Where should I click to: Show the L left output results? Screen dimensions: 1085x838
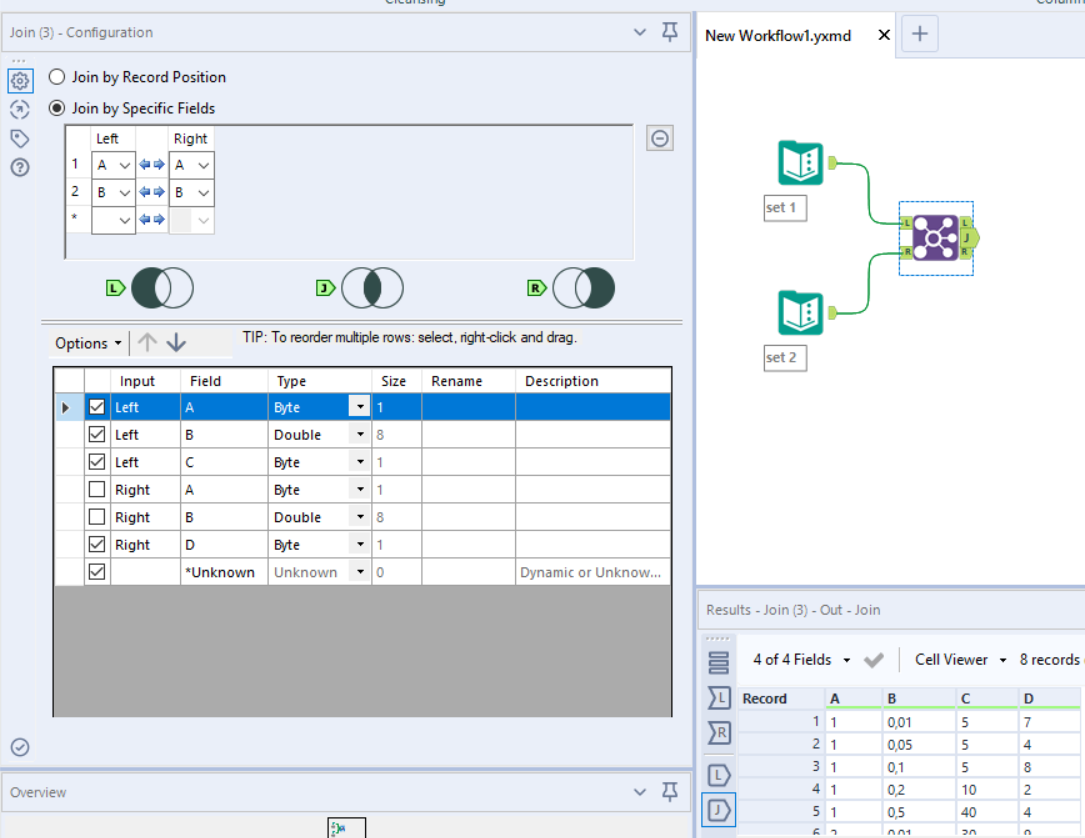[719, 774]
